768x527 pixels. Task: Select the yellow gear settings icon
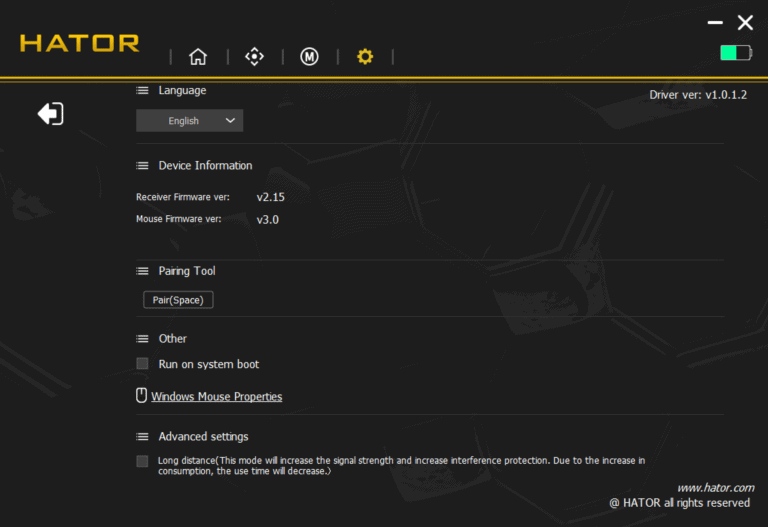tap(365, 56)
